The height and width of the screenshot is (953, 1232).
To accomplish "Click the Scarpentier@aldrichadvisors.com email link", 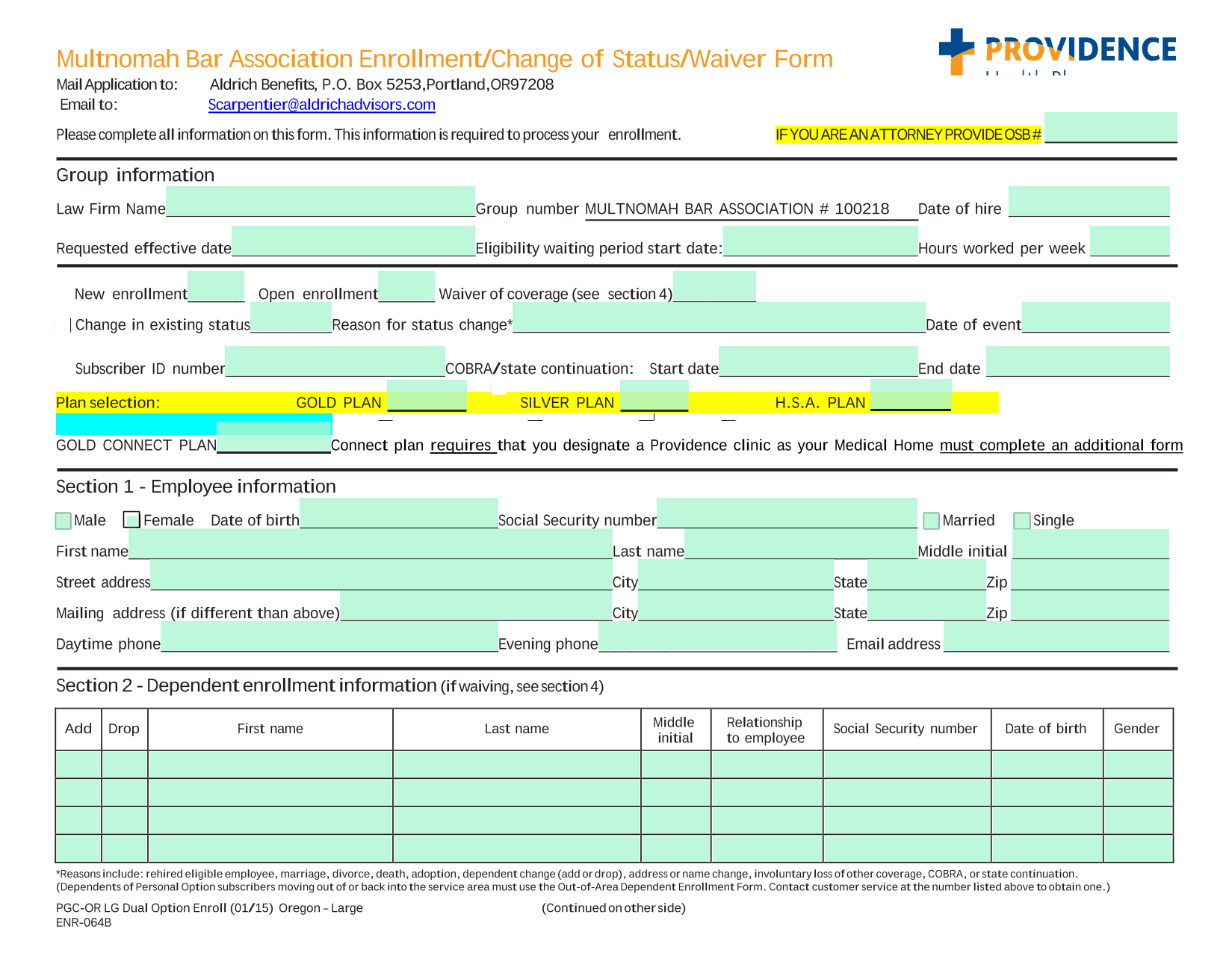I will pyautogui.click(x=321, y=105).
